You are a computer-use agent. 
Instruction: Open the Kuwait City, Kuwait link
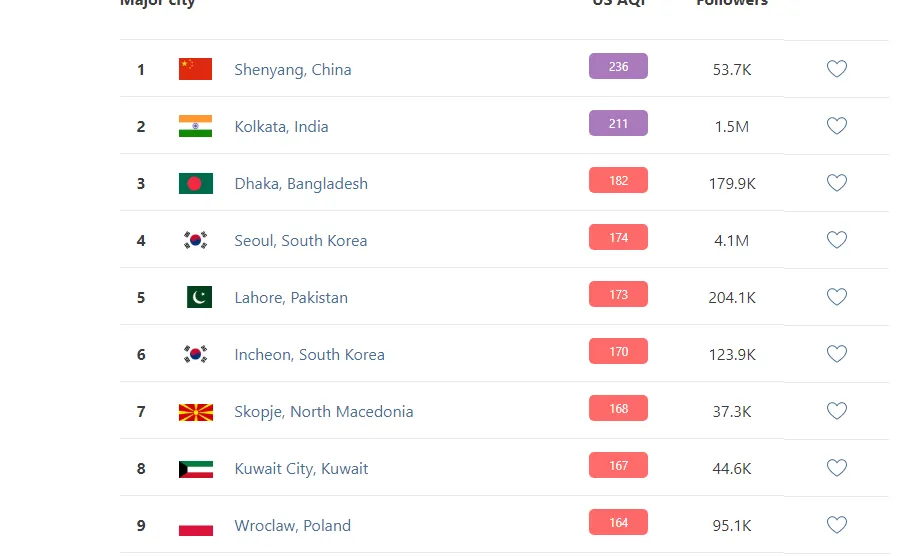click(301, 468)
